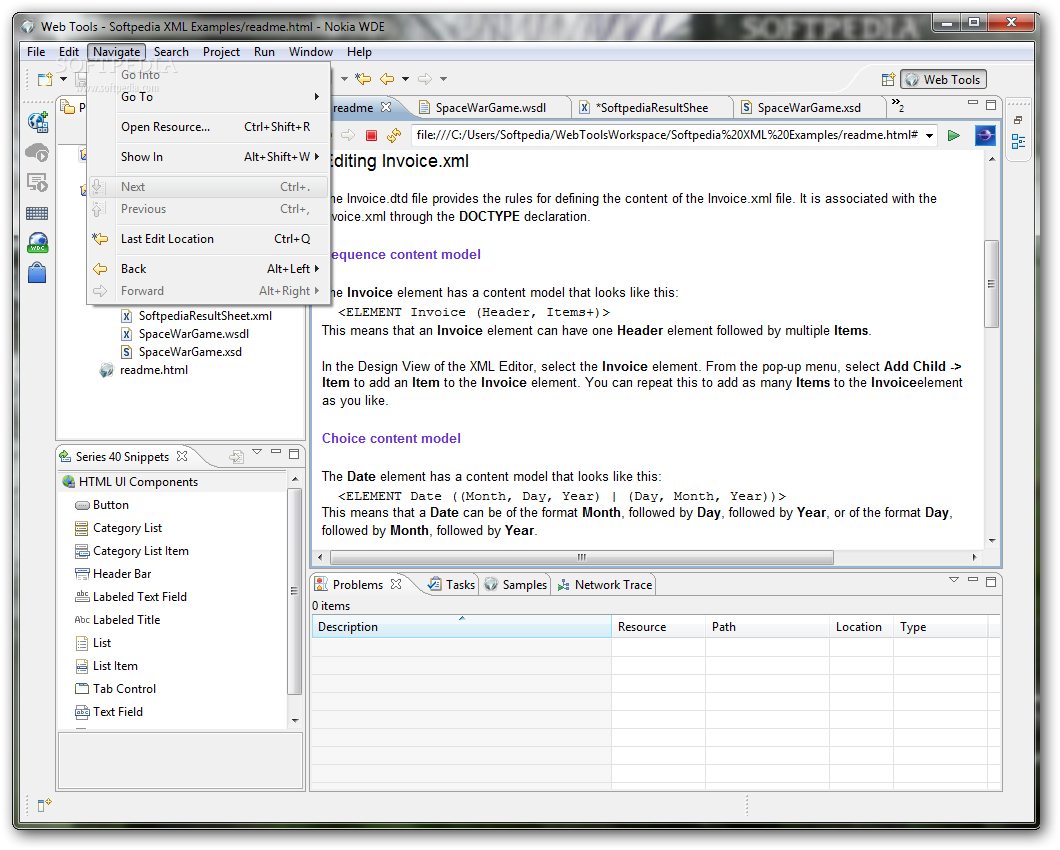Viewport: 1060px width, 850px height.
Task: Select the Web Tools perspective button
Action: click(x=943, y=80)
